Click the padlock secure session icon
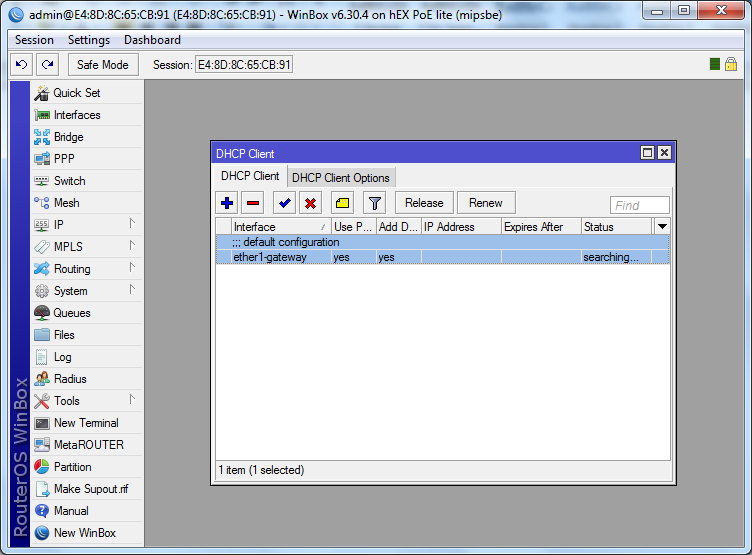 coord(731,64)
